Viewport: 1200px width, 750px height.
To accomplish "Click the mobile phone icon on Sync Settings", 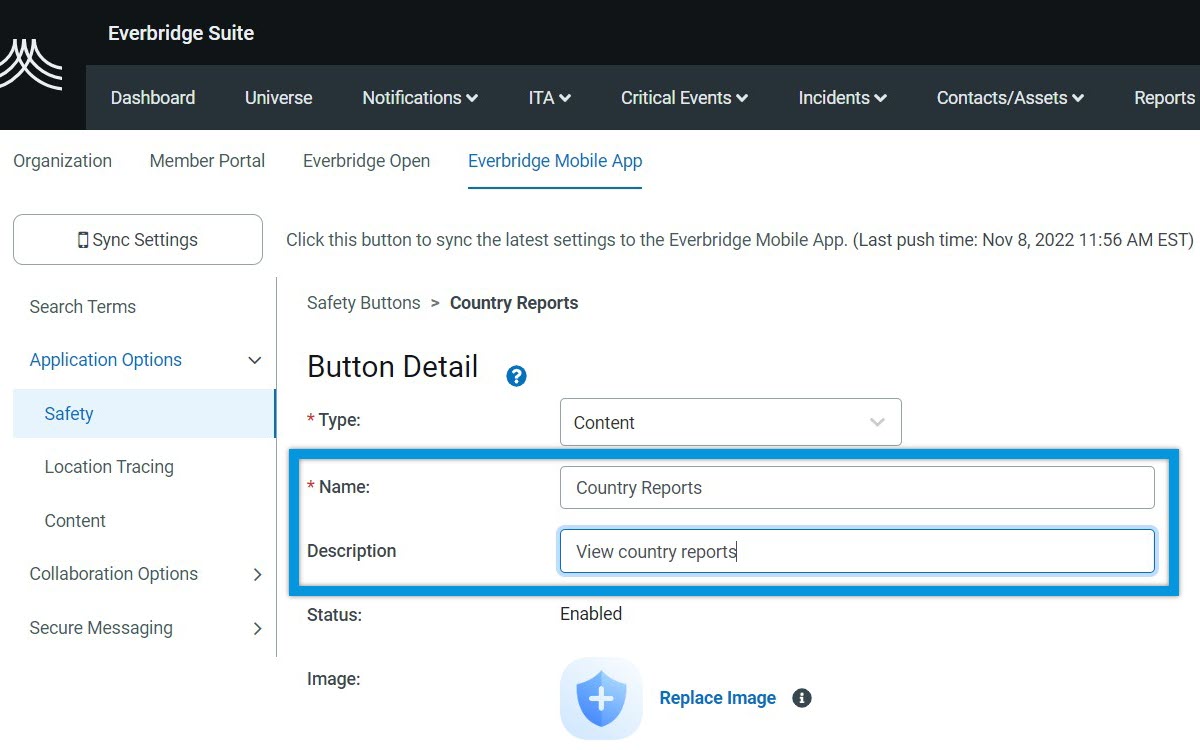I will 84,239.
